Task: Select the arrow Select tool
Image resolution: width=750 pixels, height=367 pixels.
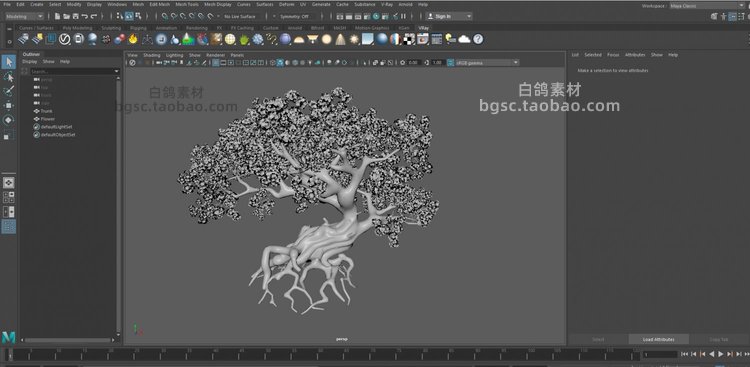Action: (x=9, y=61)
